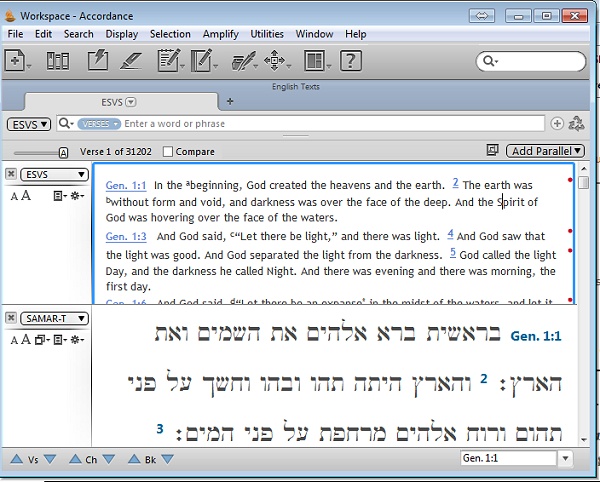Open the File menu
The image size is (600, 482).
[15, 34]
